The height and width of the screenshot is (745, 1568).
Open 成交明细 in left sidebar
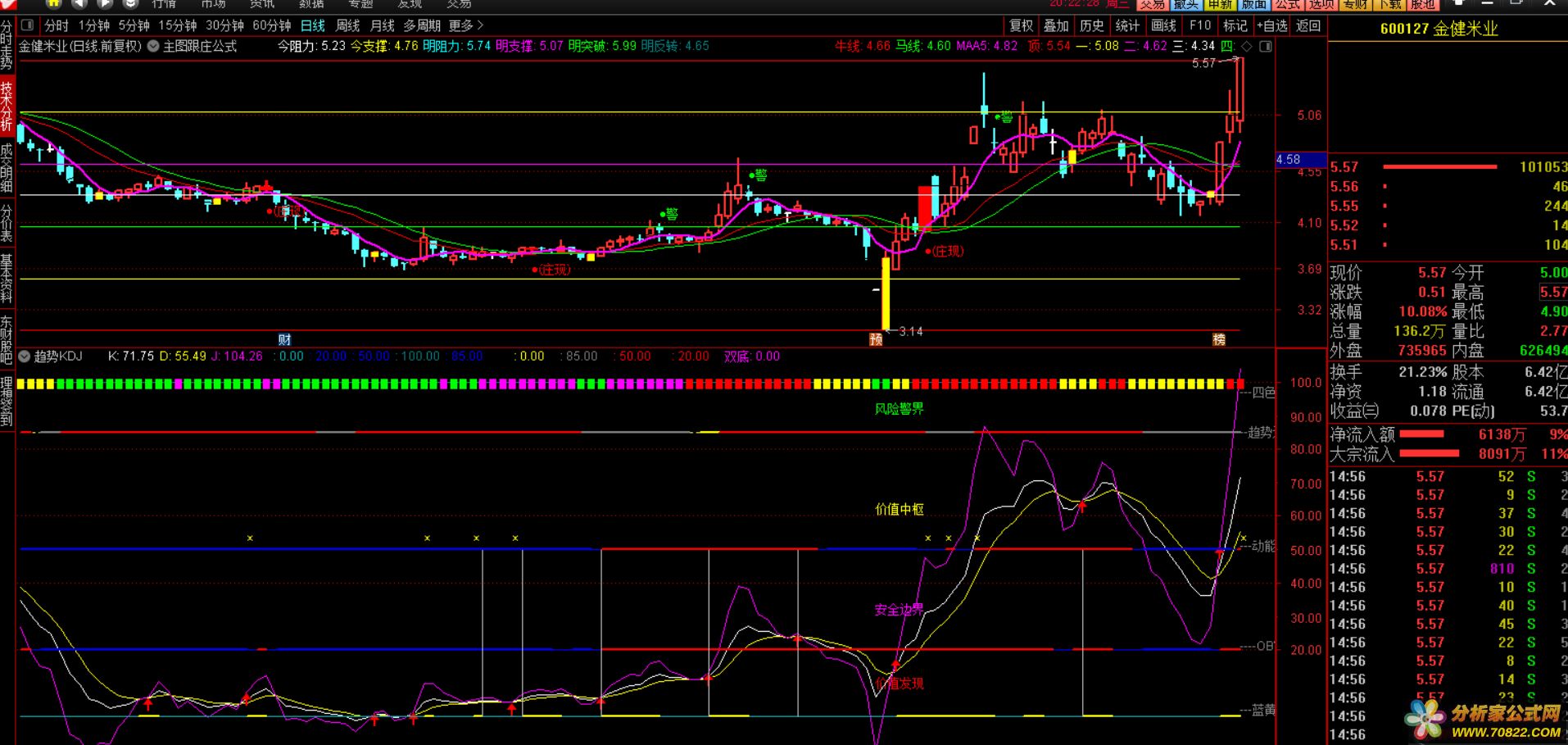pos(7,167)
